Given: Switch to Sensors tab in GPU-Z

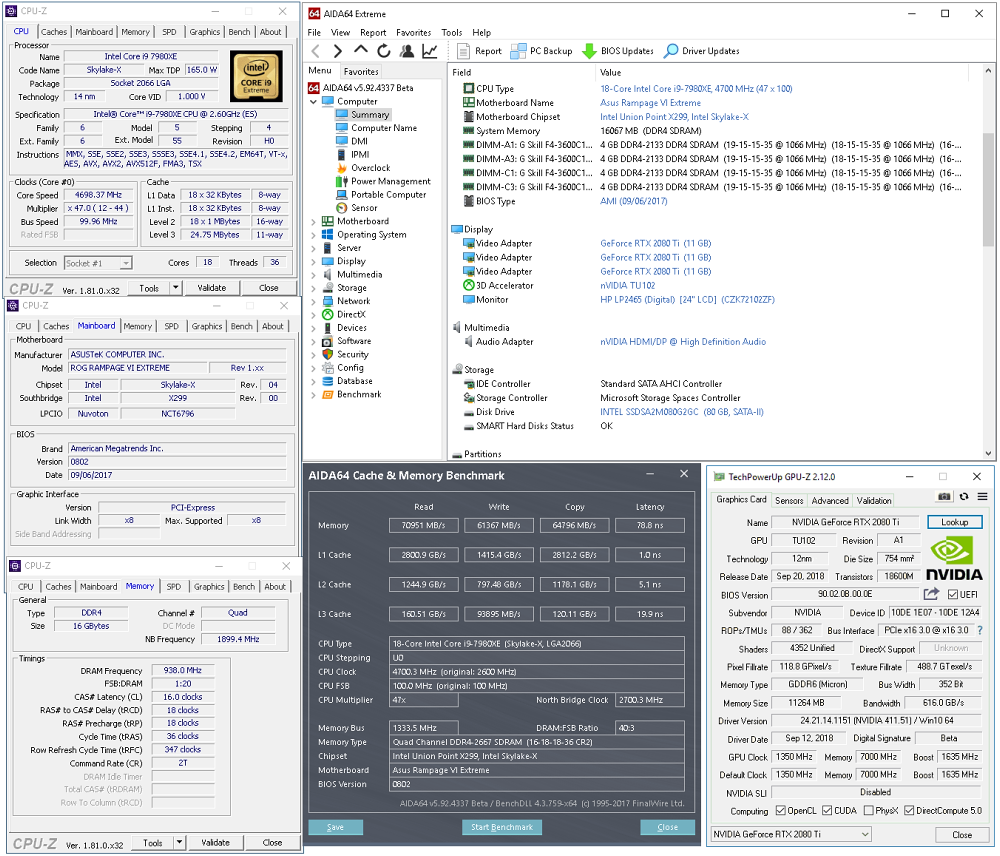Looking at the screenshot, I should tap(789, 501).
